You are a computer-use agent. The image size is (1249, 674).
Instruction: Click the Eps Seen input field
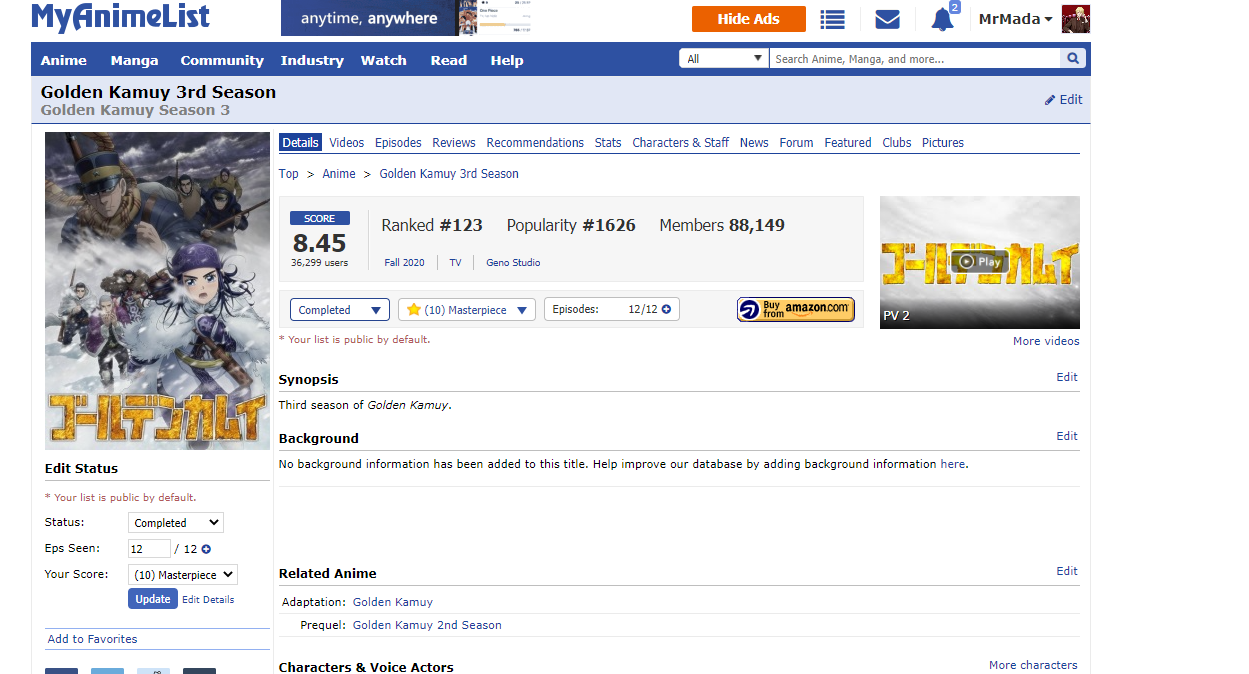tap(149, 549)
